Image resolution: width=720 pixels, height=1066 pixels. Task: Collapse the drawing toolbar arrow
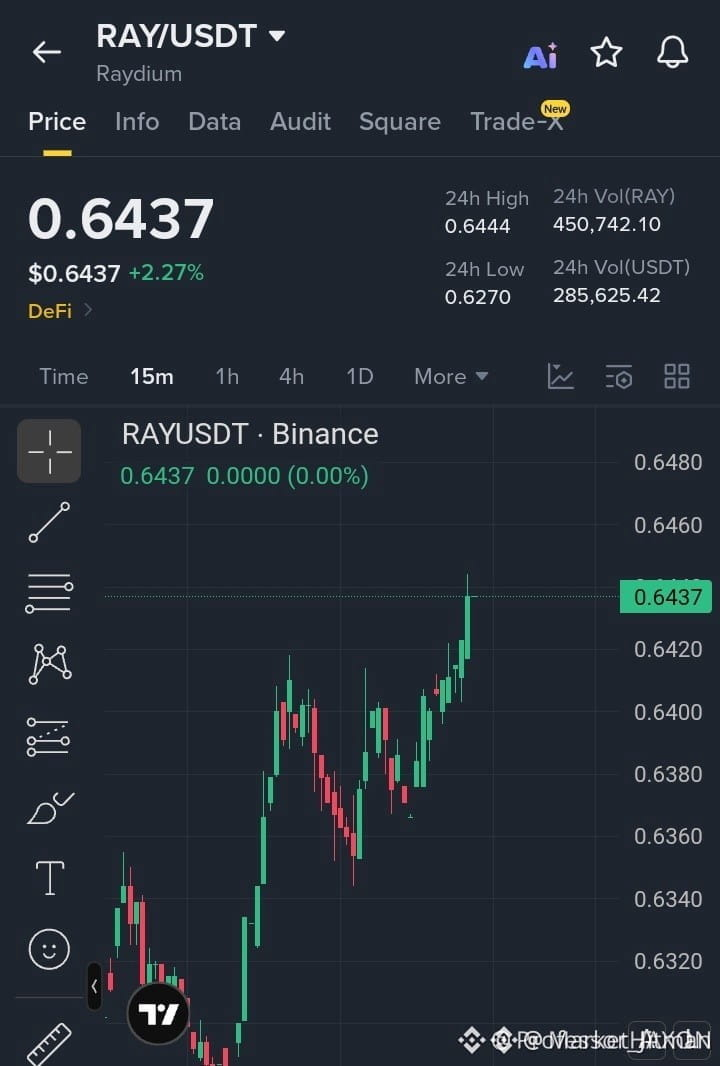coord(95,986)
